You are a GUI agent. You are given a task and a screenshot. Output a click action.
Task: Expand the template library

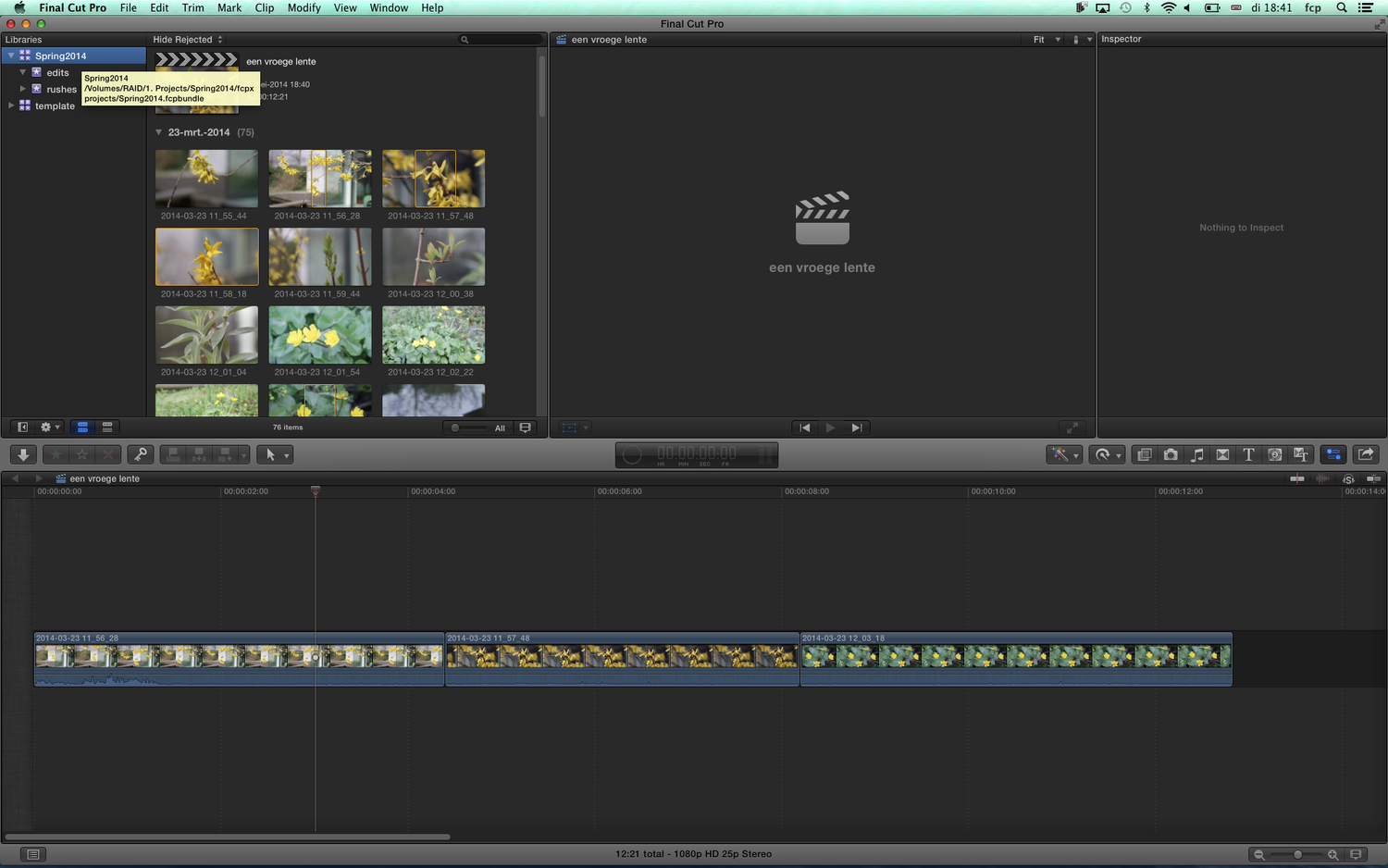(x=11, y=105)
